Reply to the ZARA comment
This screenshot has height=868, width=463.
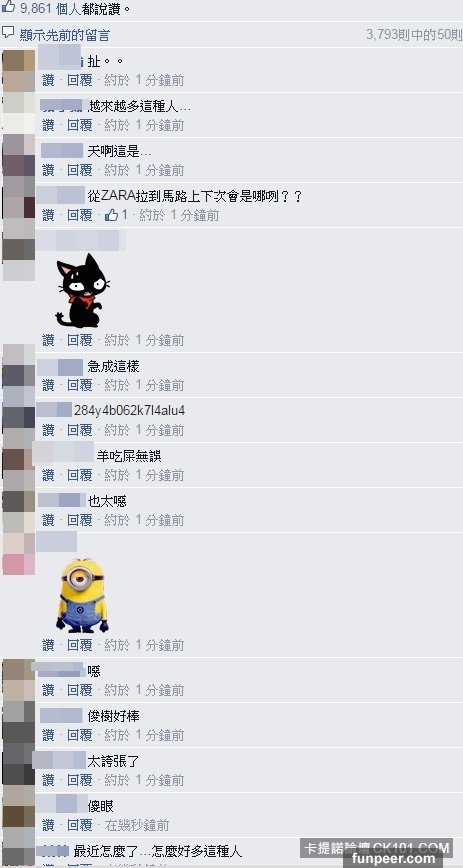click(x=80, y=215)
